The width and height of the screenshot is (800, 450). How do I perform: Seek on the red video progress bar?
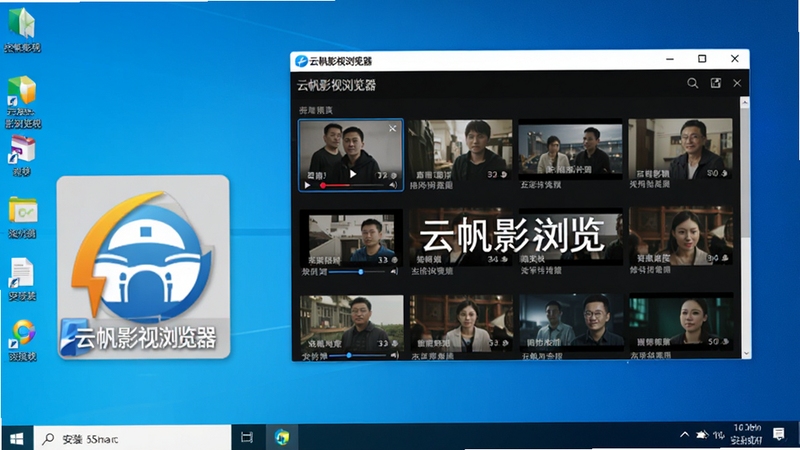tap(353, 185)
